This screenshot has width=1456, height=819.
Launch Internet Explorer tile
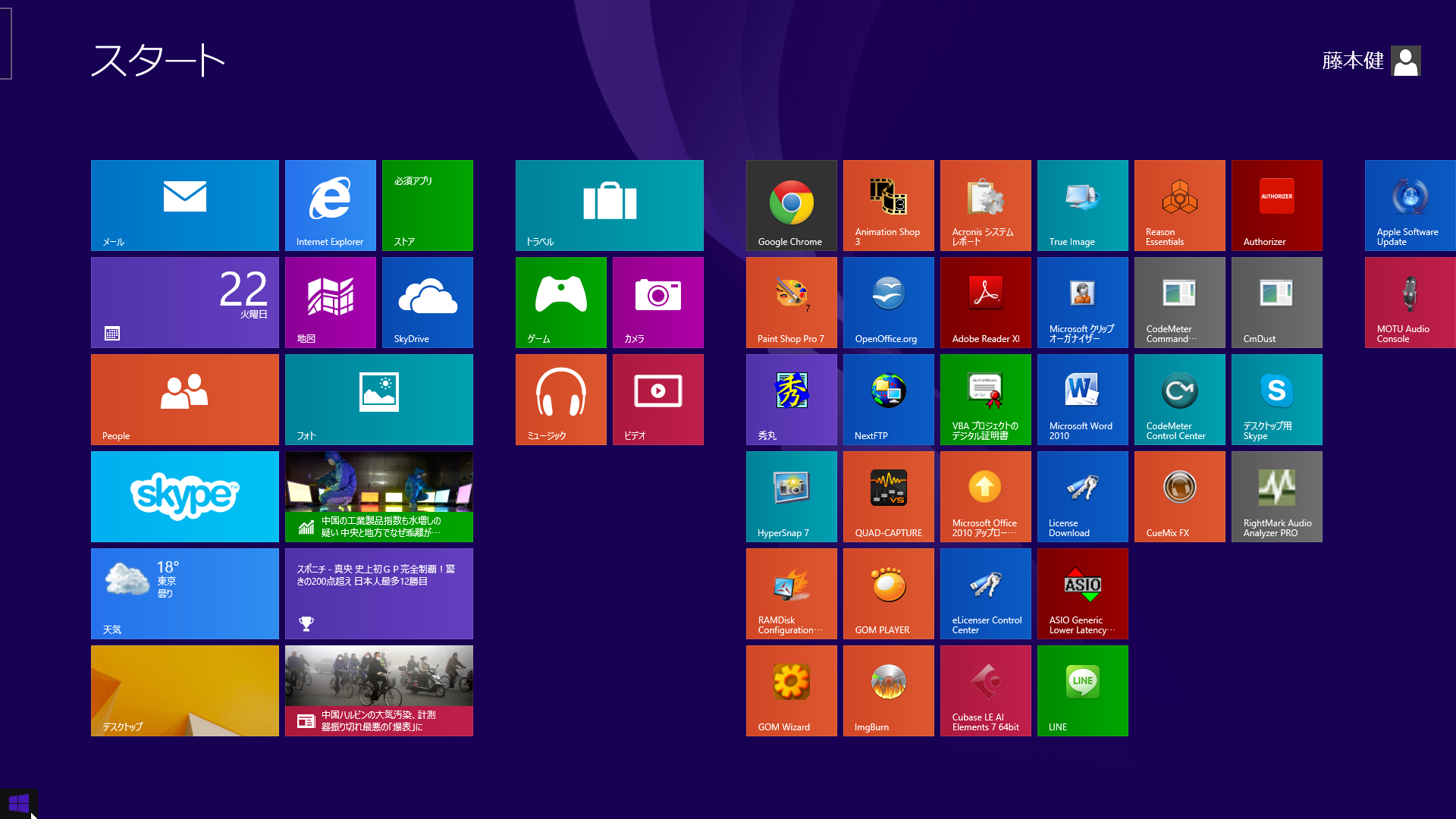(x=331, y=206)
